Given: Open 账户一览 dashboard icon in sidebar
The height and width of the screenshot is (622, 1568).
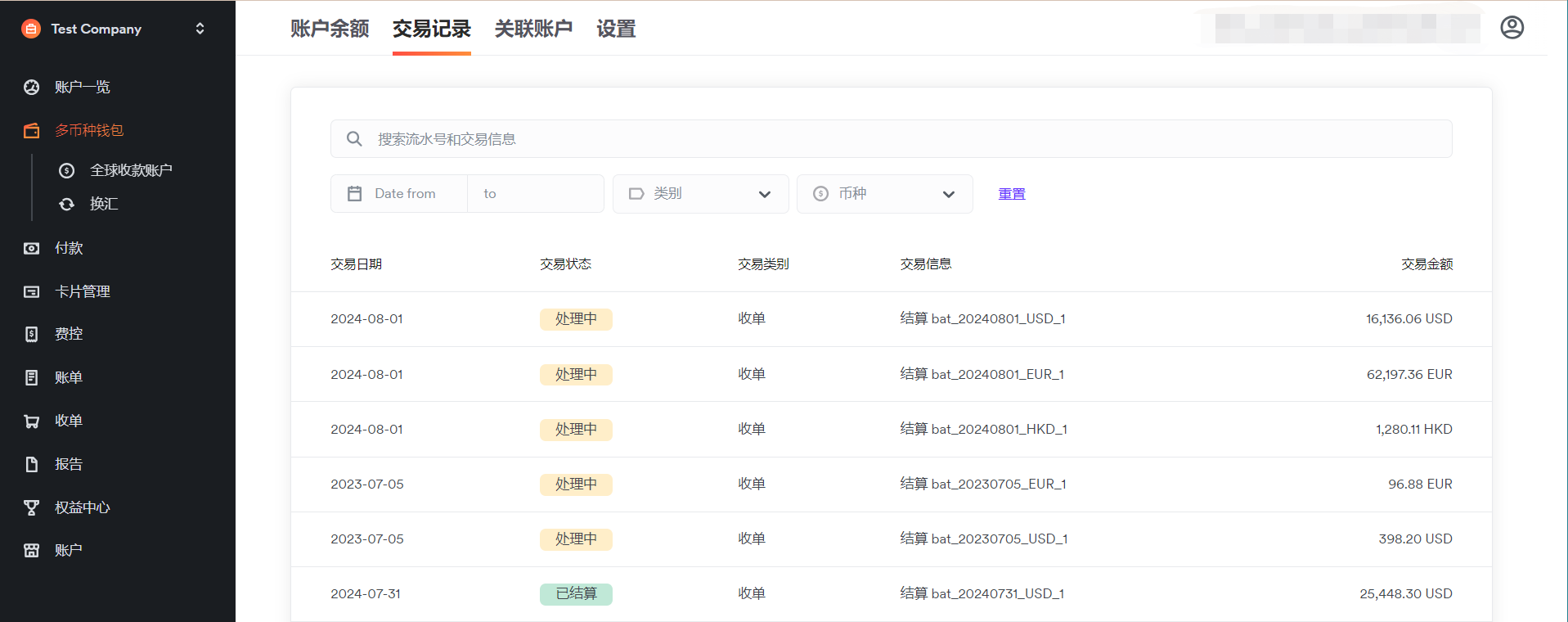Looking at the screenshot, I should 32,88.
